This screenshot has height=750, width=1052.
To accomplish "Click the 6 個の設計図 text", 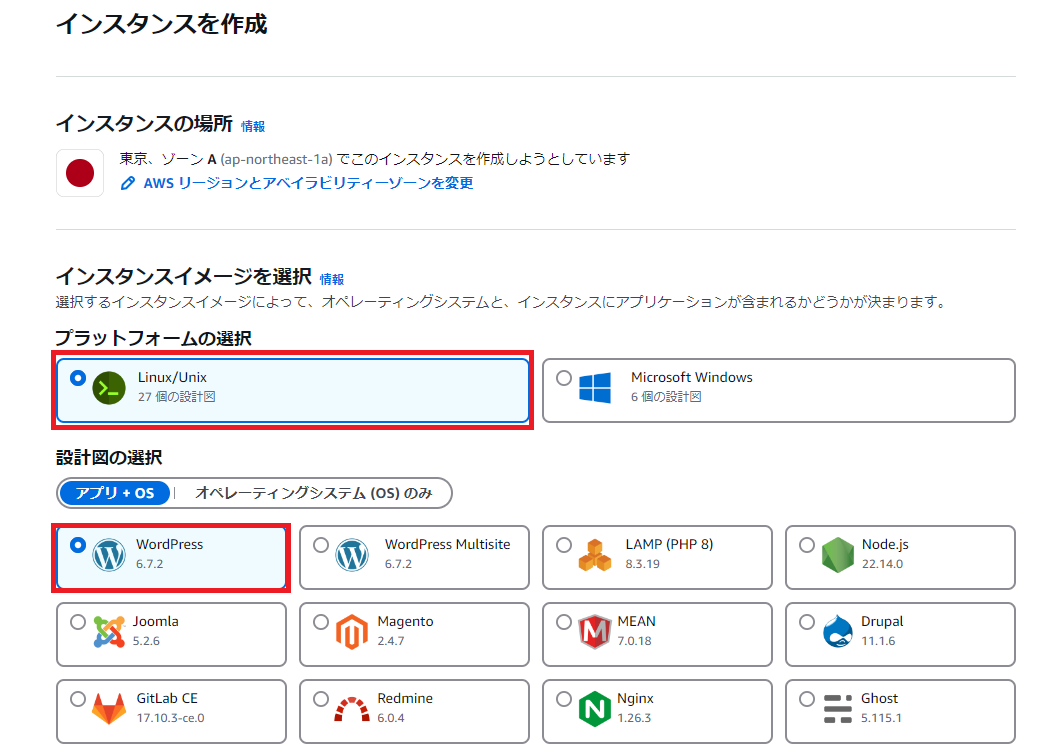I will [666, 396].
